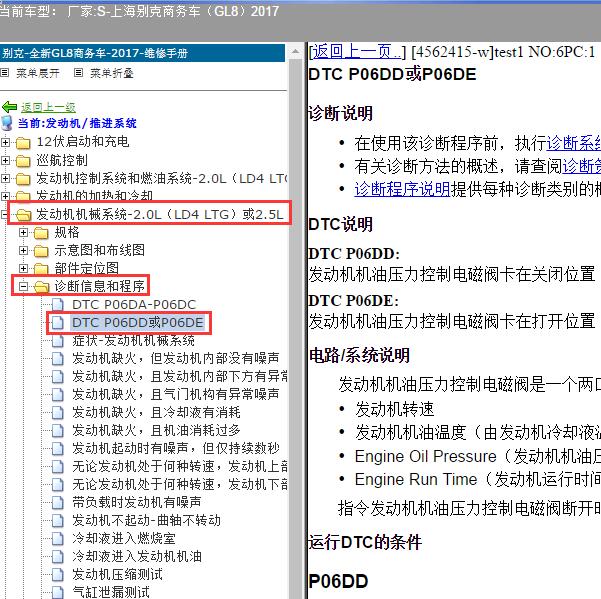Open 无论发动机处于何种转速，发动机下部 entry
The image size is (601, 599).
[x=180, y=484]
